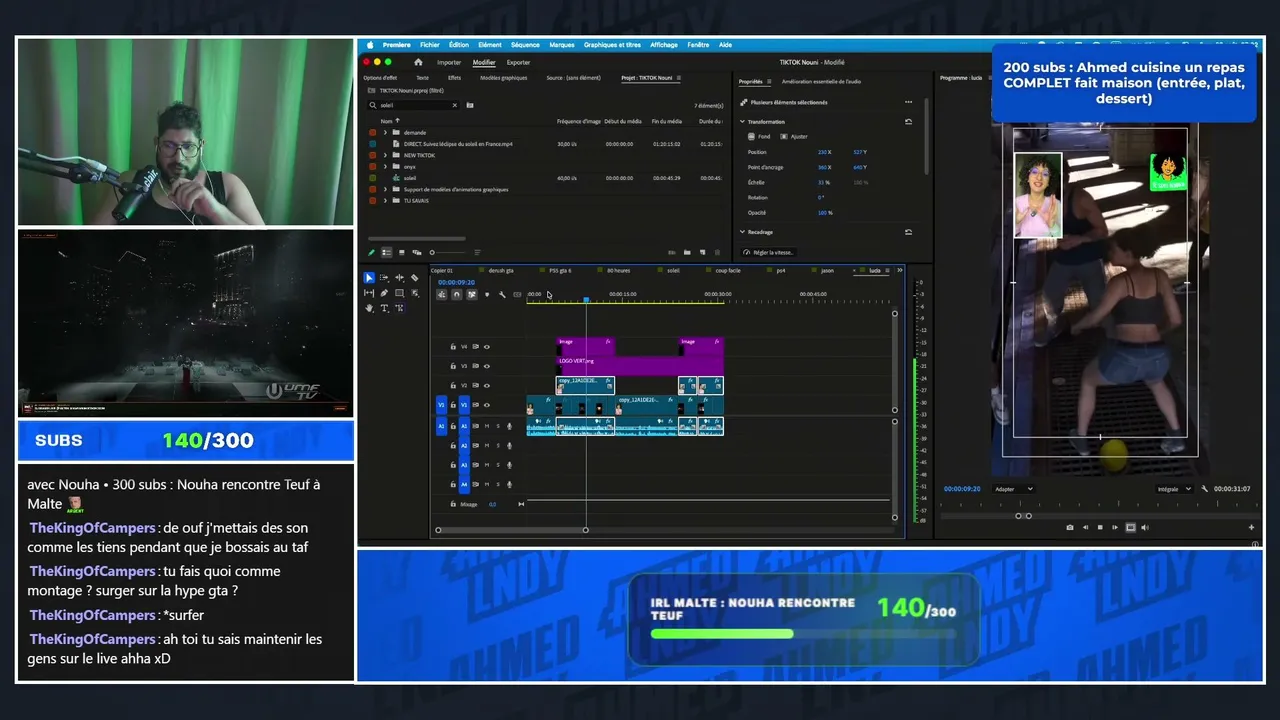Select the Ripple Edit tool
This screenshot has width=1280, height=720.
click(399, 278)
